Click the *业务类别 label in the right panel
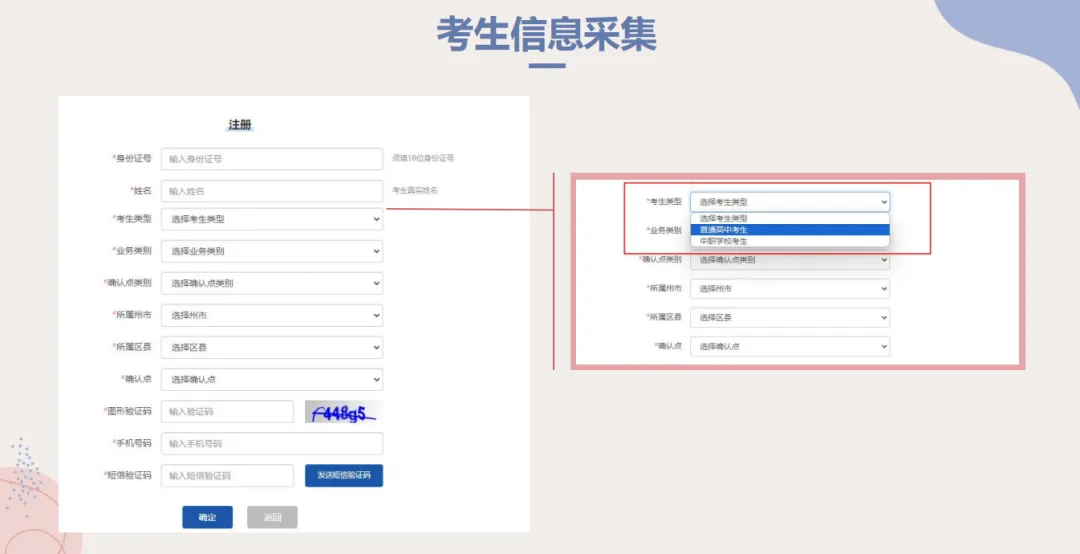The width and height of the screenshot is (1080, 554). [x=664, y=230]
